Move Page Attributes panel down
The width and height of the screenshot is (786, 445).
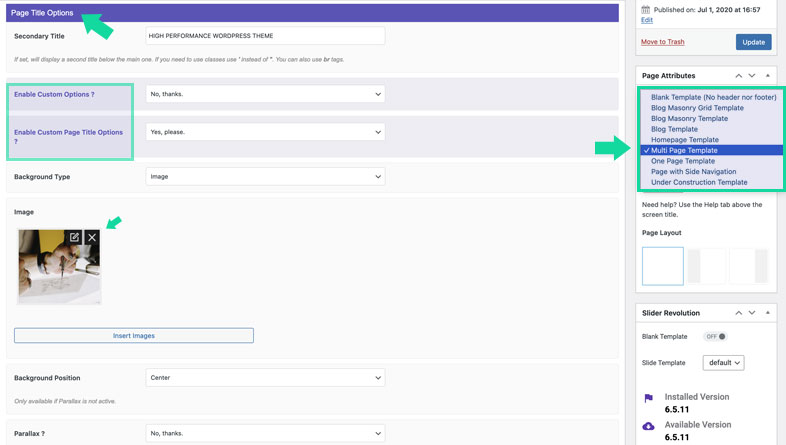pos(752,76)
